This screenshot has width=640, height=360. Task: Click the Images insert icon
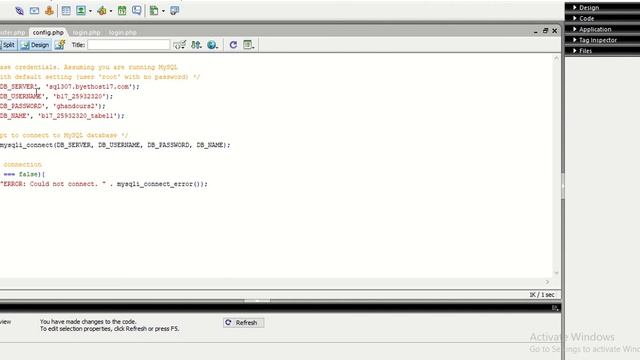pyautogui.click(x=81, y=11)
